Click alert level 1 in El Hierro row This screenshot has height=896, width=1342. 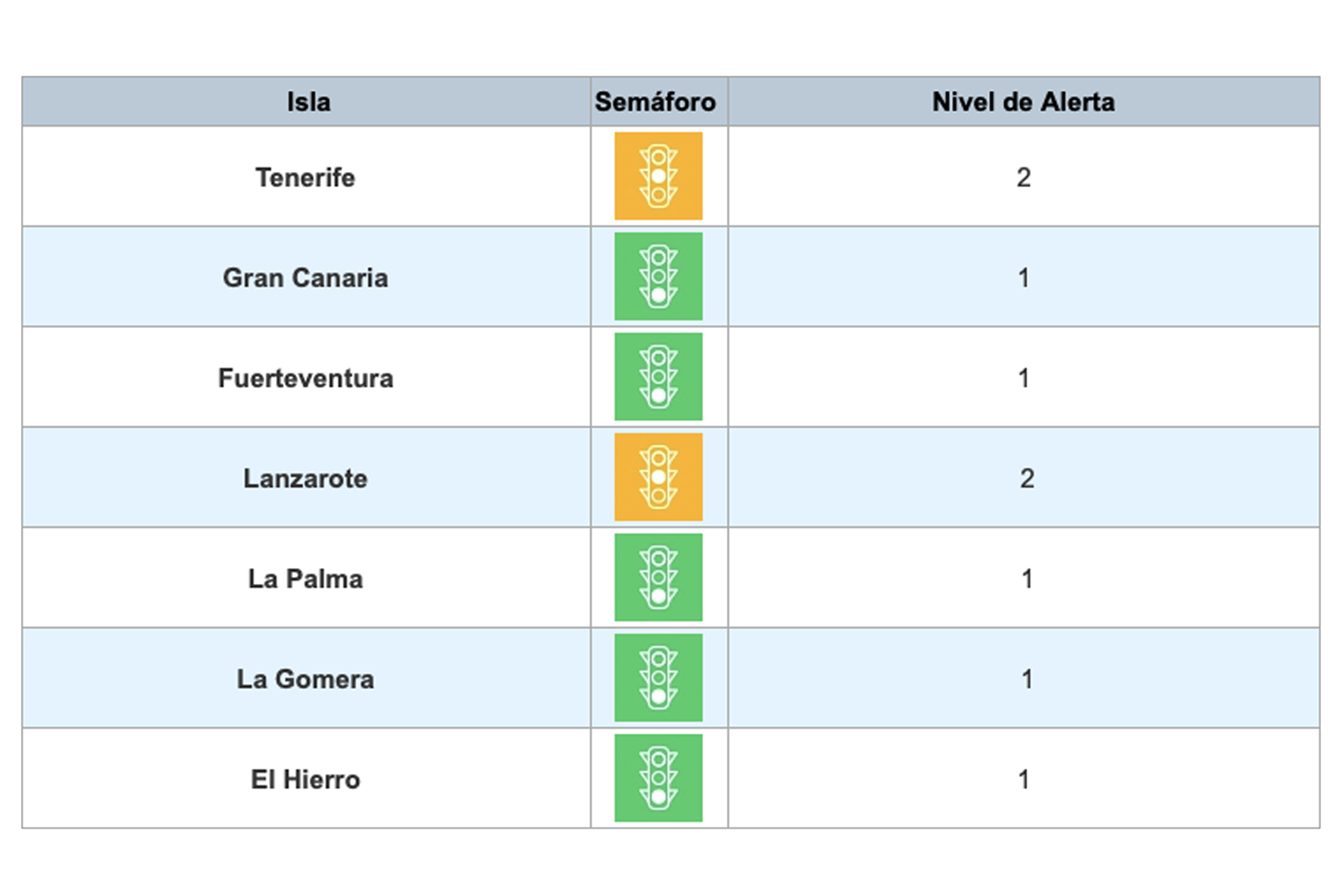(x=1024, y=779)
